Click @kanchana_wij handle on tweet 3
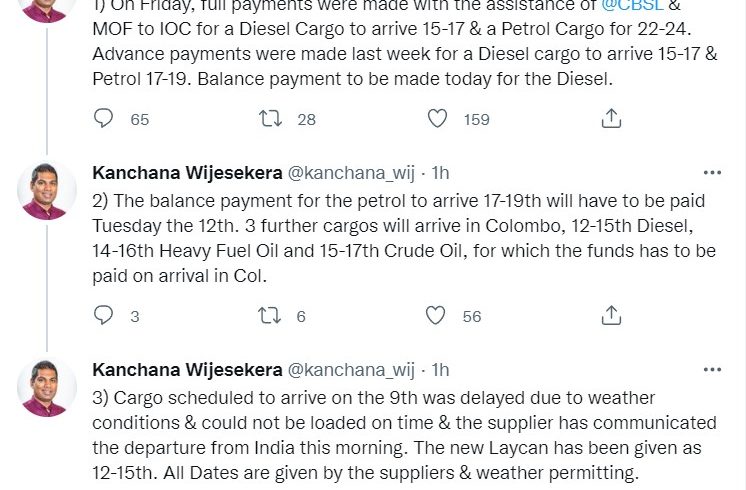Screen dimensions: 746x490 (351, 370)
